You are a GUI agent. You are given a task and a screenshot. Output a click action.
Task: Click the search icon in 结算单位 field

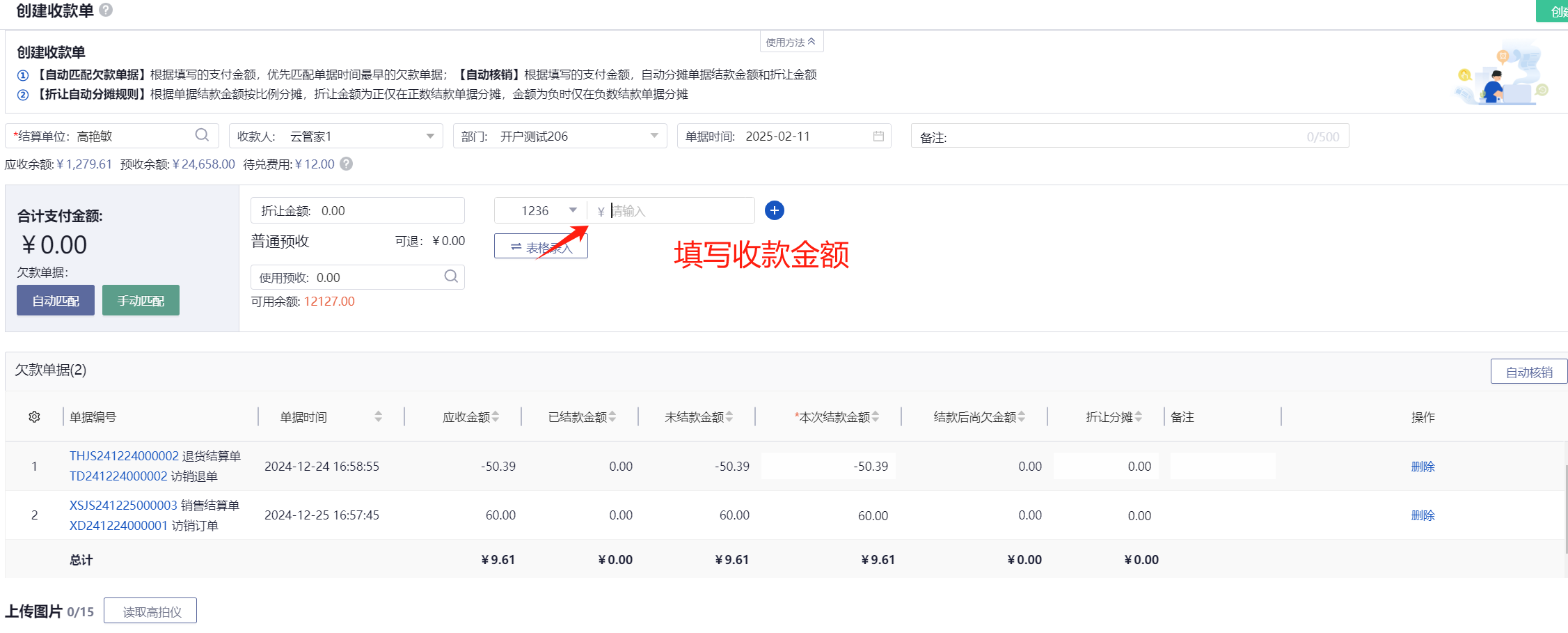202,135
